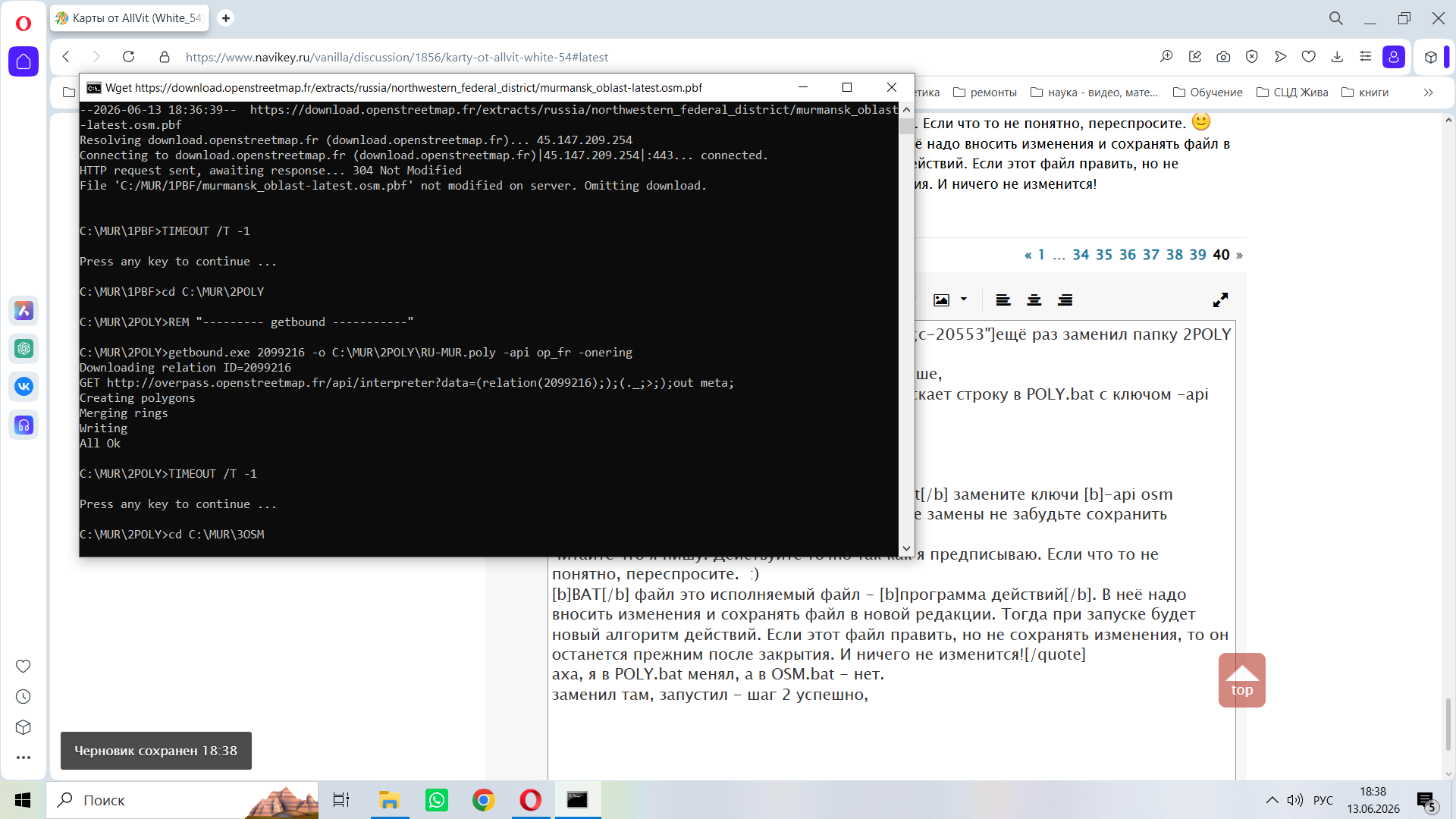Go to discussion page 36
1456x819 pixels.
(x=1128, y=255)
